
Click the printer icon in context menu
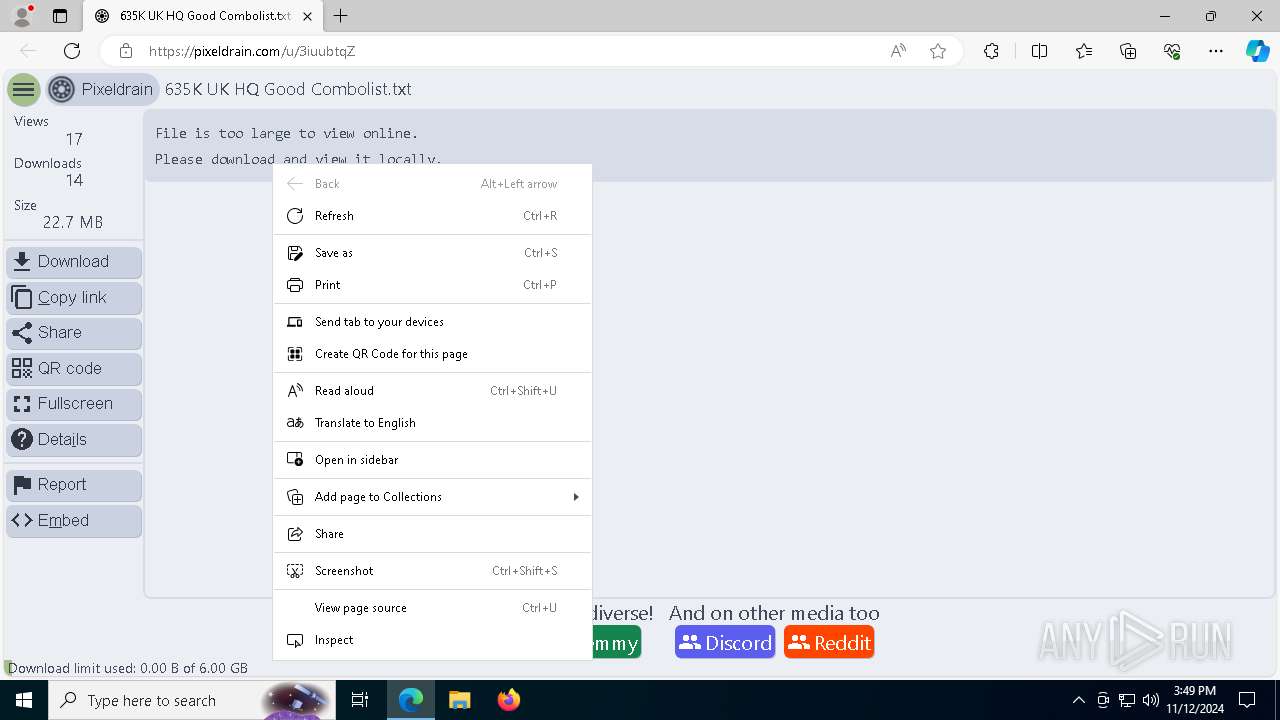[x=295, y=285]
